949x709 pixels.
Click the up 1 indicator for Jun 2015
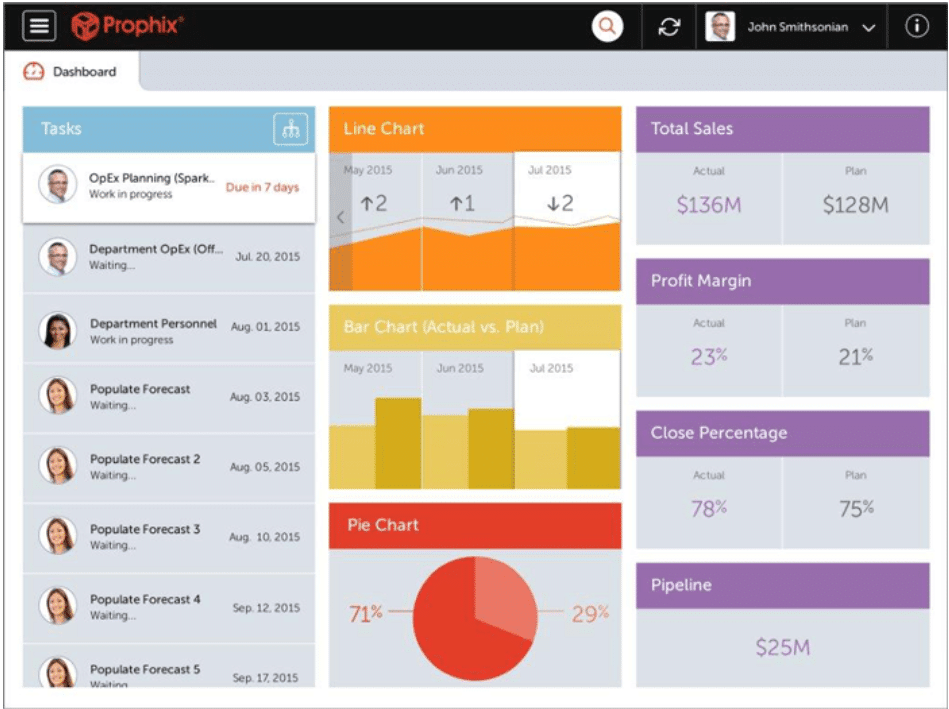462,203
